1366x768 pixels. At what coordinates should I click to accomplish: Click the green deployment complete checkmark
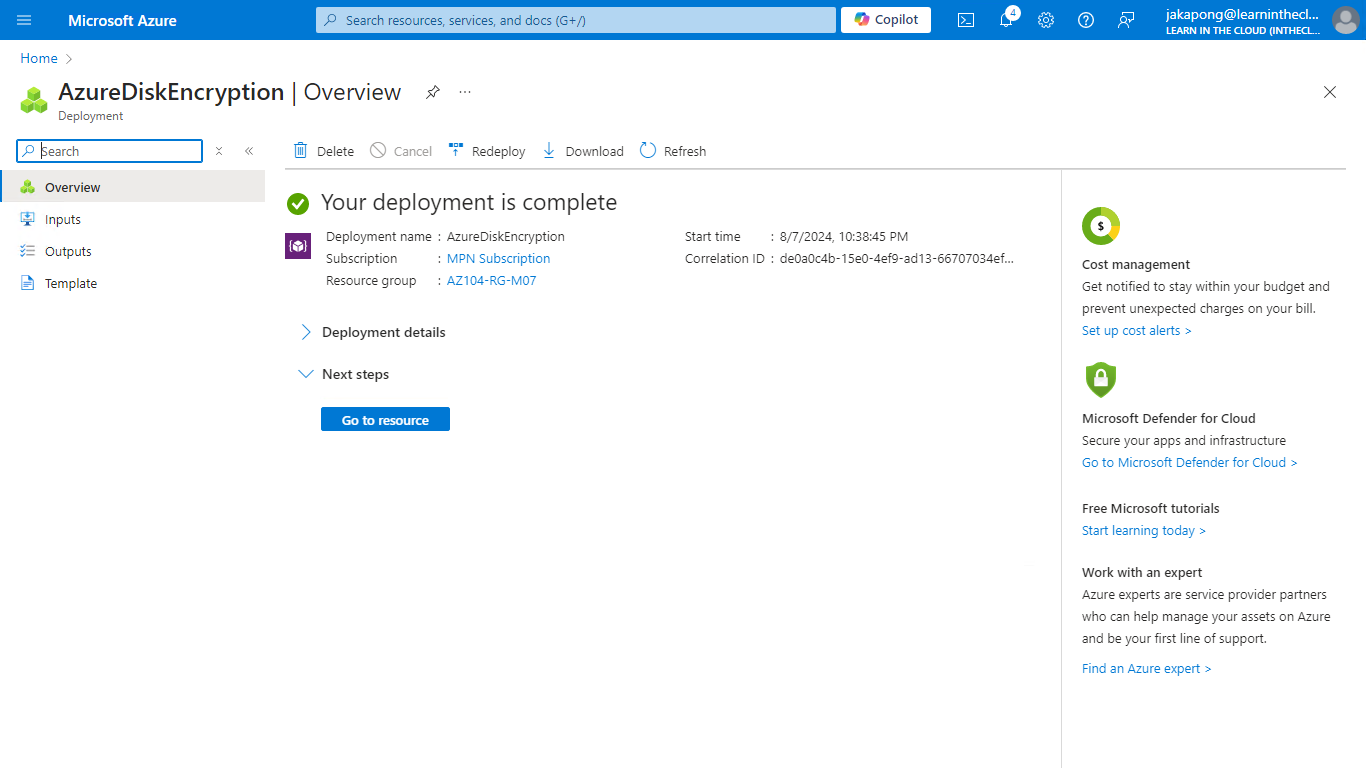298,203
